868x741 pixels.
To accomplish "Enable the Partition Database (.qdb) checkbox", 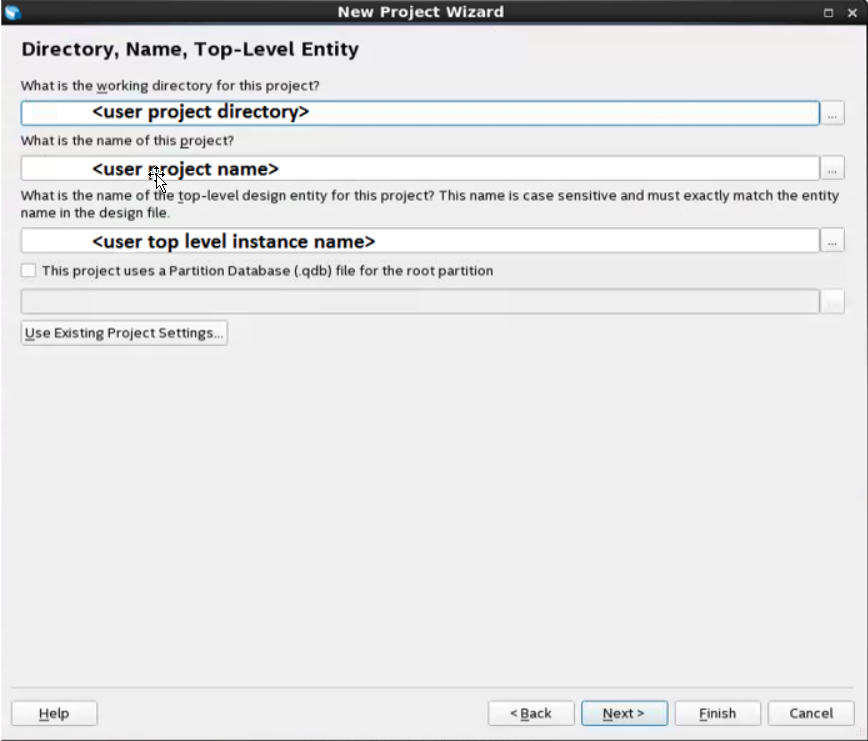I will (x=28, y=271).
